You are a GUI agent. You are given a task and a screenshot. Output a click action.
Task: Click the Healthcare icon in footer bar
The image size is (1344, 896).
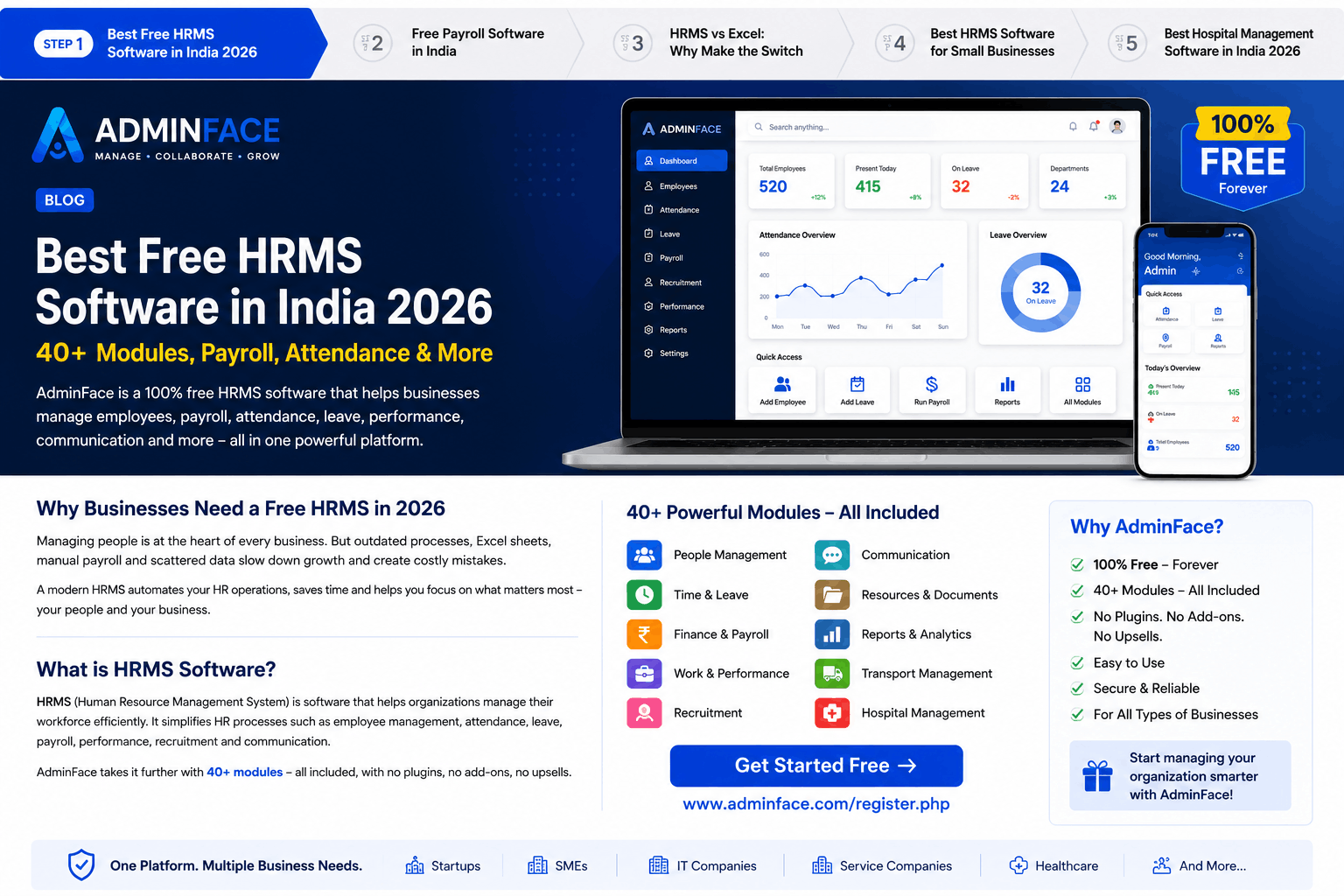pyautogui.click(x=1018, y=865)
